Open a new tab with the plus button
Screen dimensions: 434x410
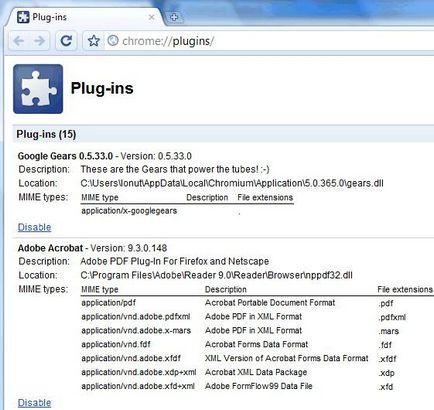(174, 17)
